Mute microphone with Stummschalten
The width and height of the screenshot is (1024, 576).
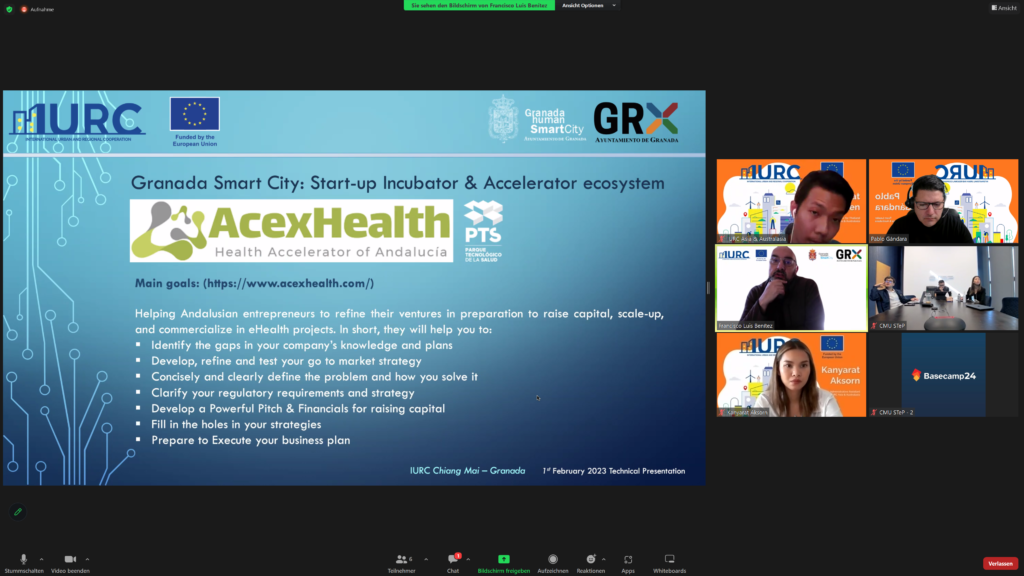[x=23, y=560]
